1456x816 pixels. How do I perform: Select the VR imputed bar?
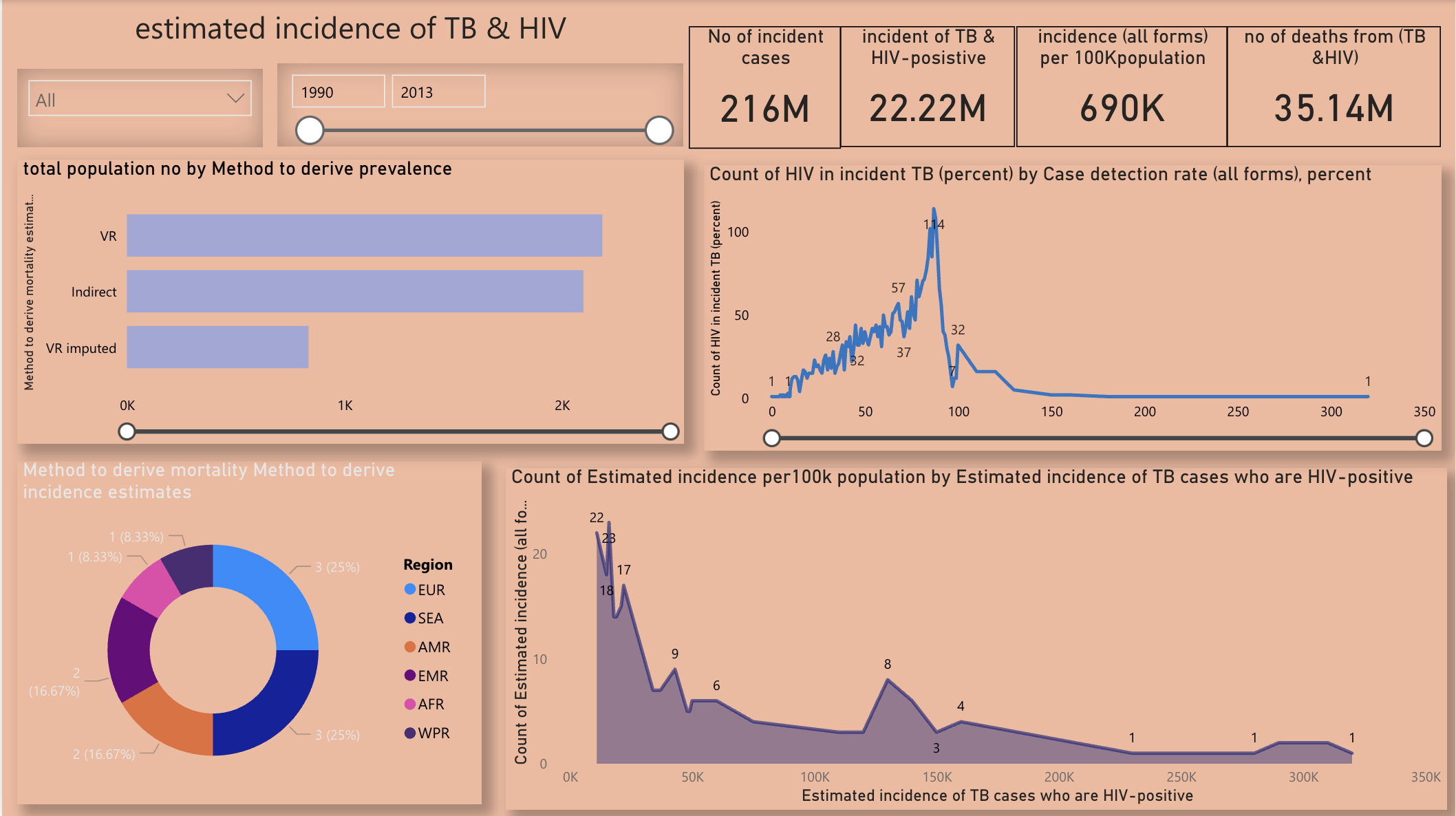217,347
